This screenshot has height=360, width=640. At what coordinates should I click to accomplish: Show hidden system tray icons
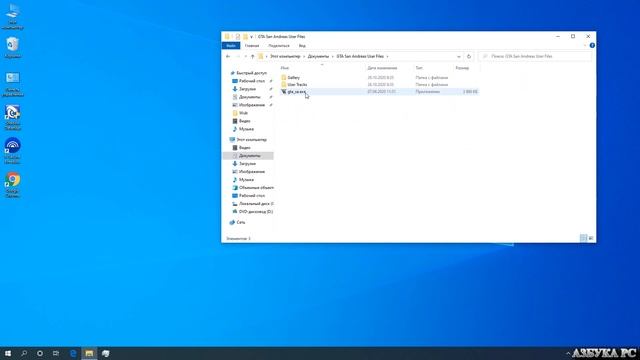point(568,353)
